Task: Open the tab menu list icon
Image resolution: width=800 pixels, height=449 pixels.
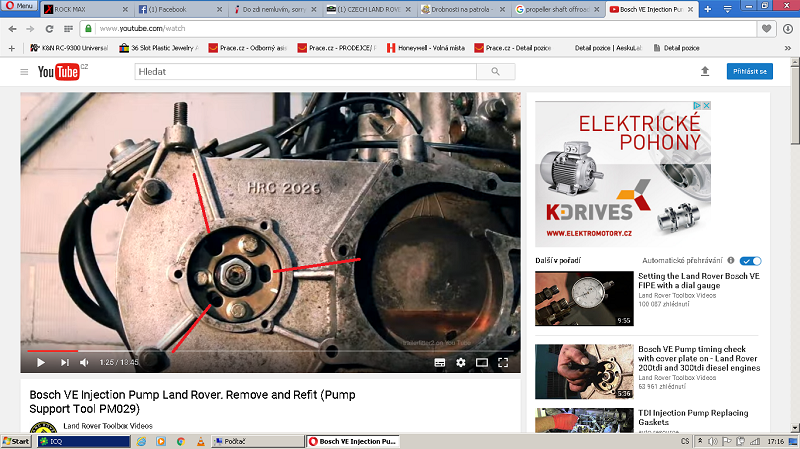Action: [x=728, y=9]
